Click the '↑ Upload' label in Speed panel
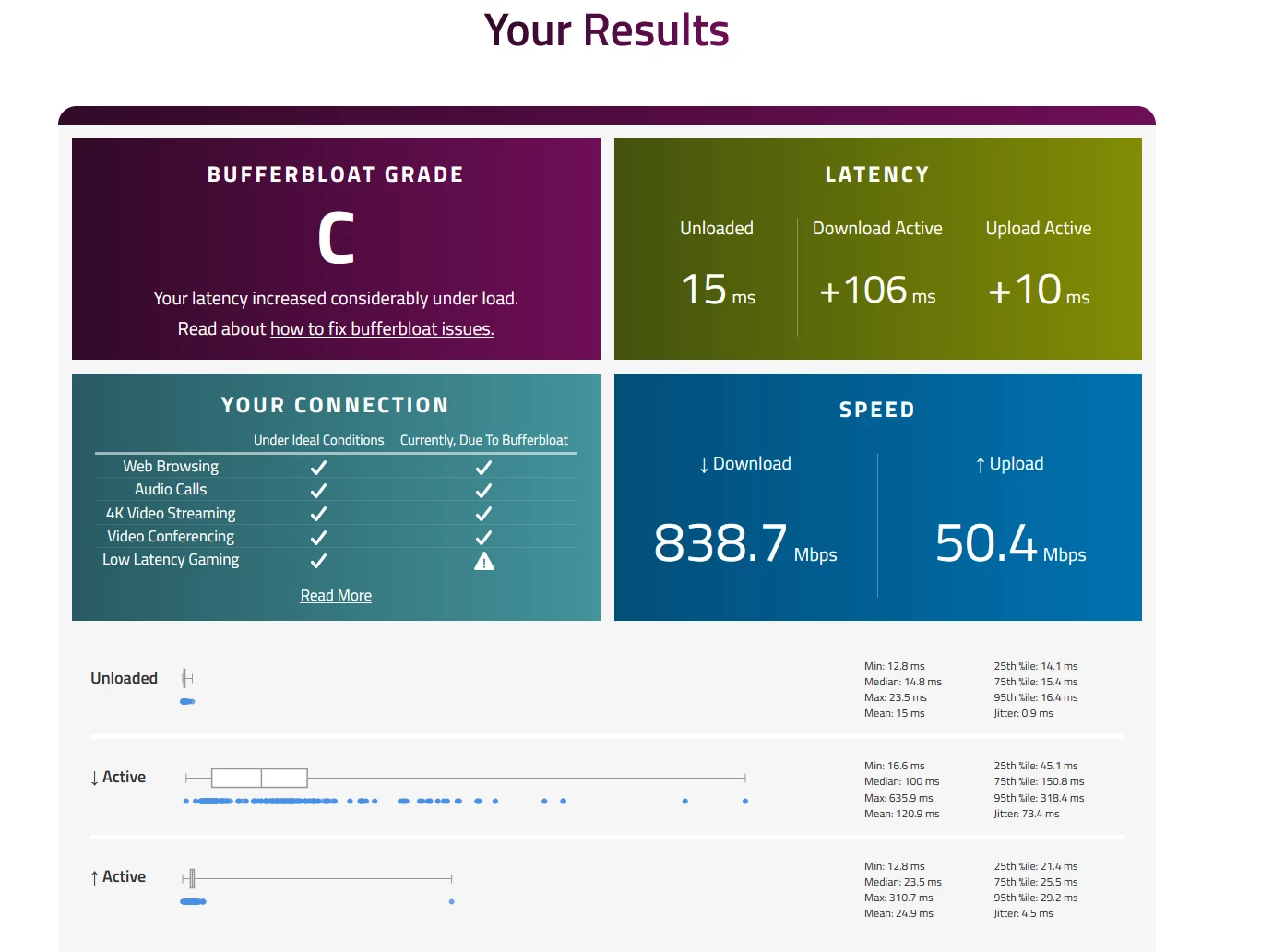Viewport: 1261px width, 952px height. 1009,464
